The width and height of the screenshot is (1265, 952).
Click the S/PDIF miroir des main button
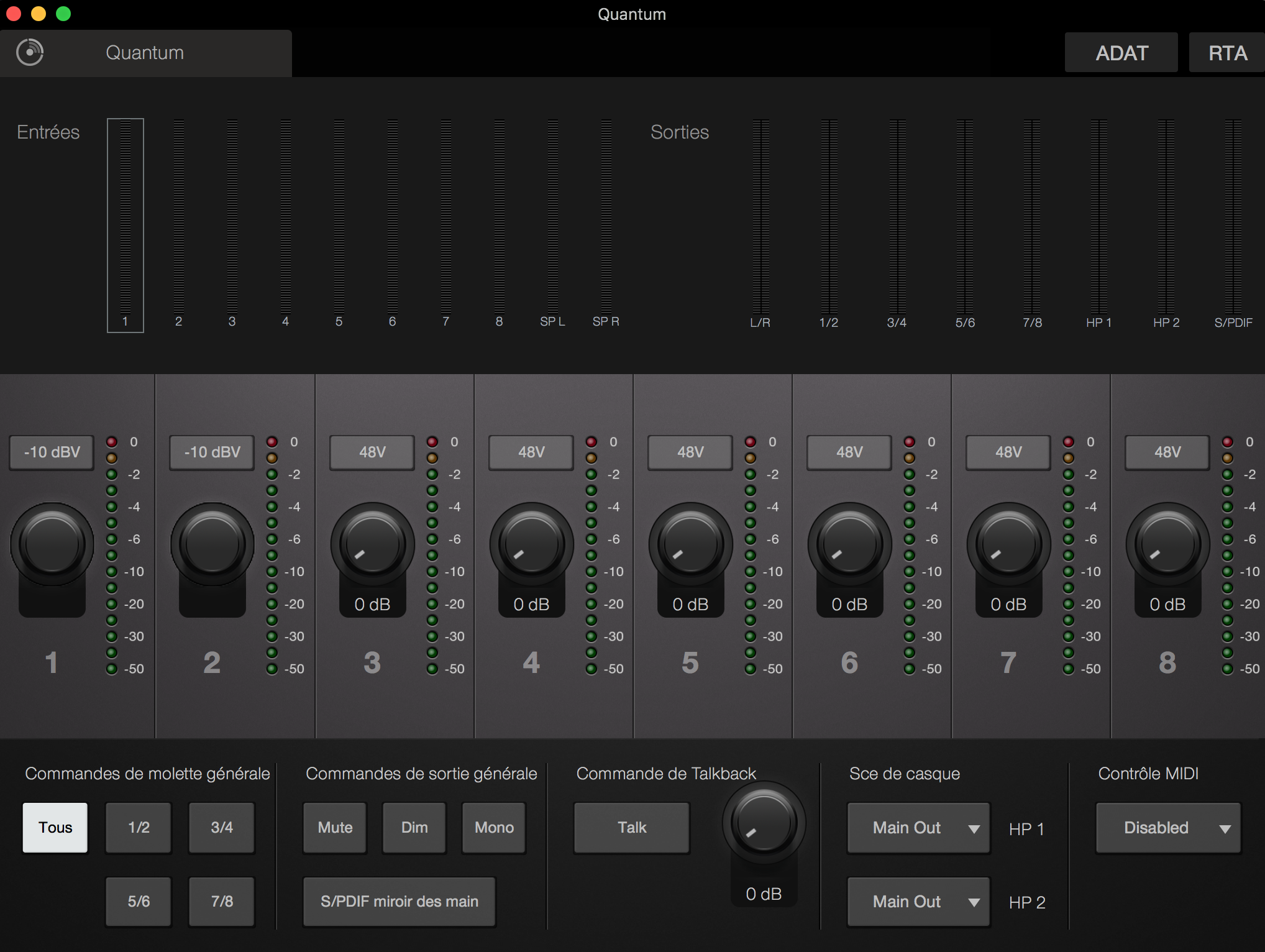click(x=399, y=902)
